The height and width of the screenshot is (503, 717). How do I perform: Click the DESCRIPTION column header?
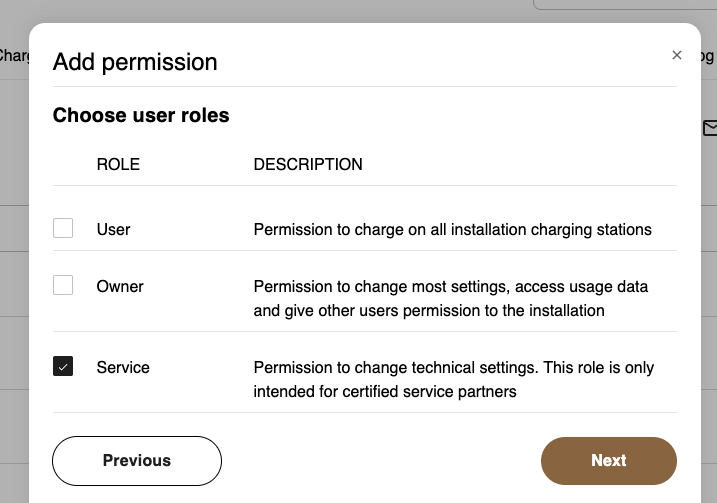[308, 164]
